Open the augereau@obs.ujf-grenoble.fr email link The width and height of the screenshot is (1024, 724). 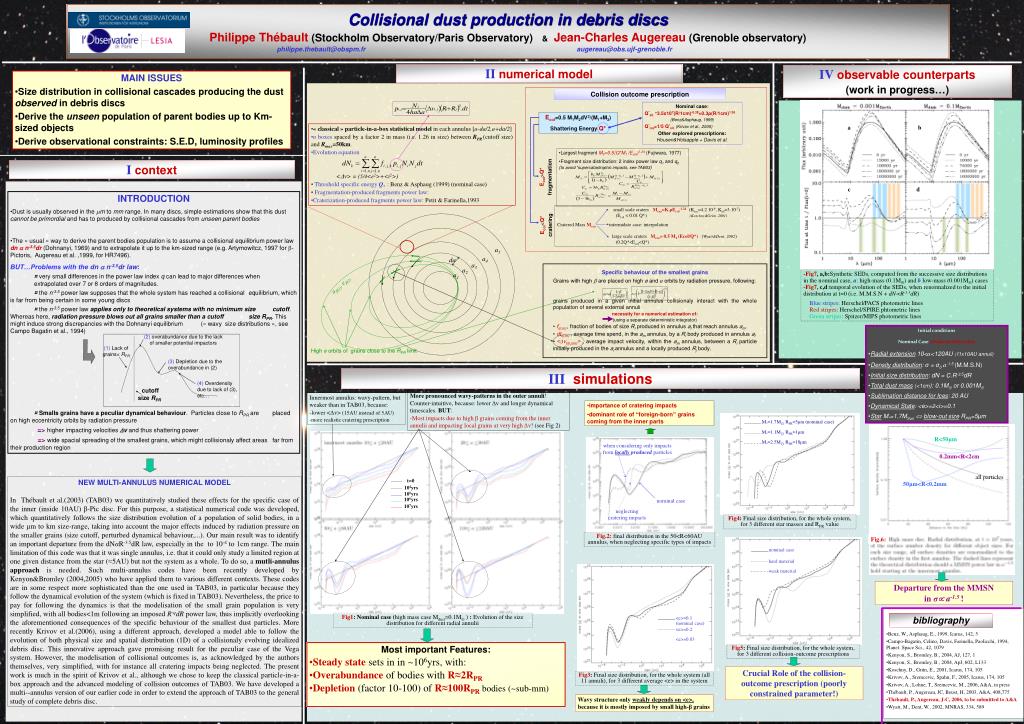624,49
